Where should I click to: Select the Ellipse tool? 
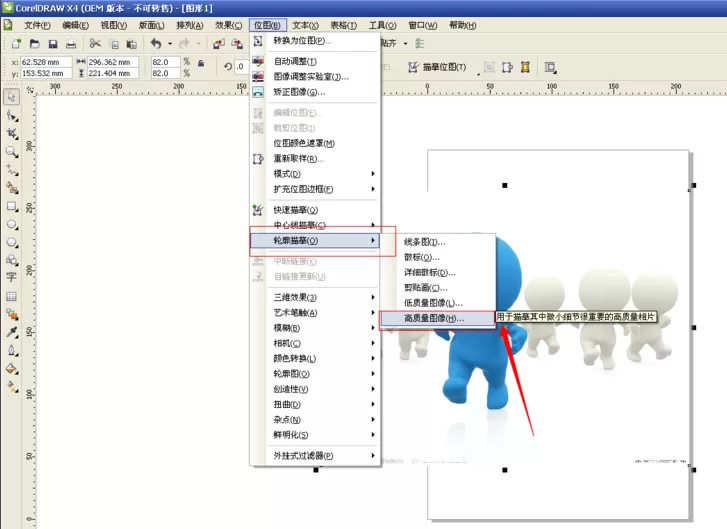[12, 224]
